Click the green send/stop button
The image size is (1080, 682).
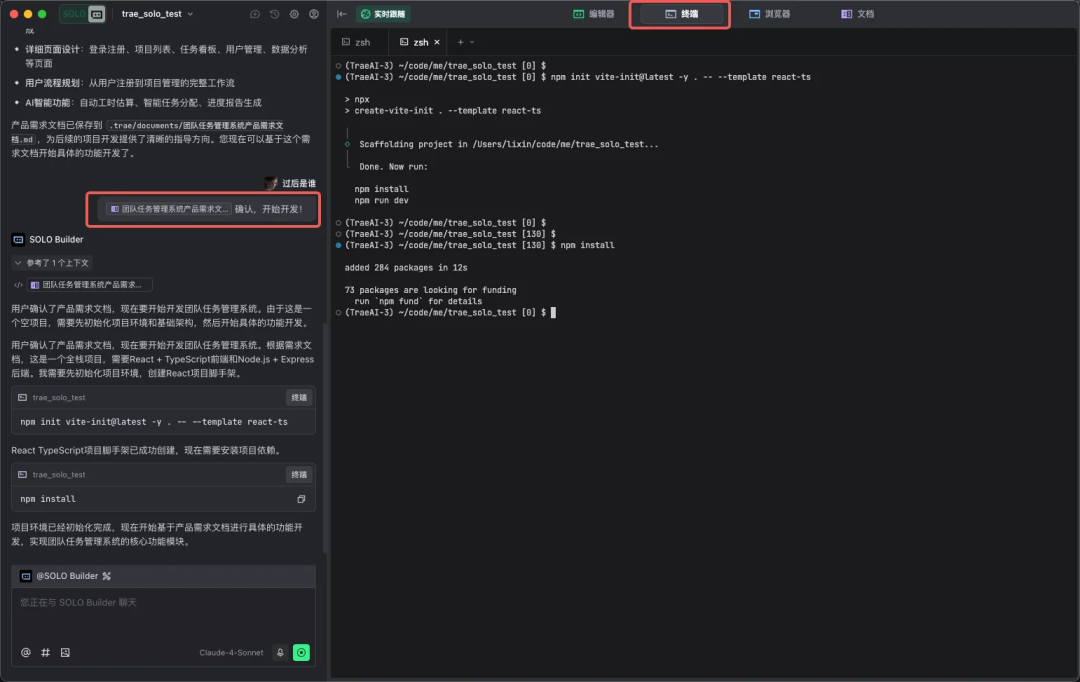pos(301,652)
